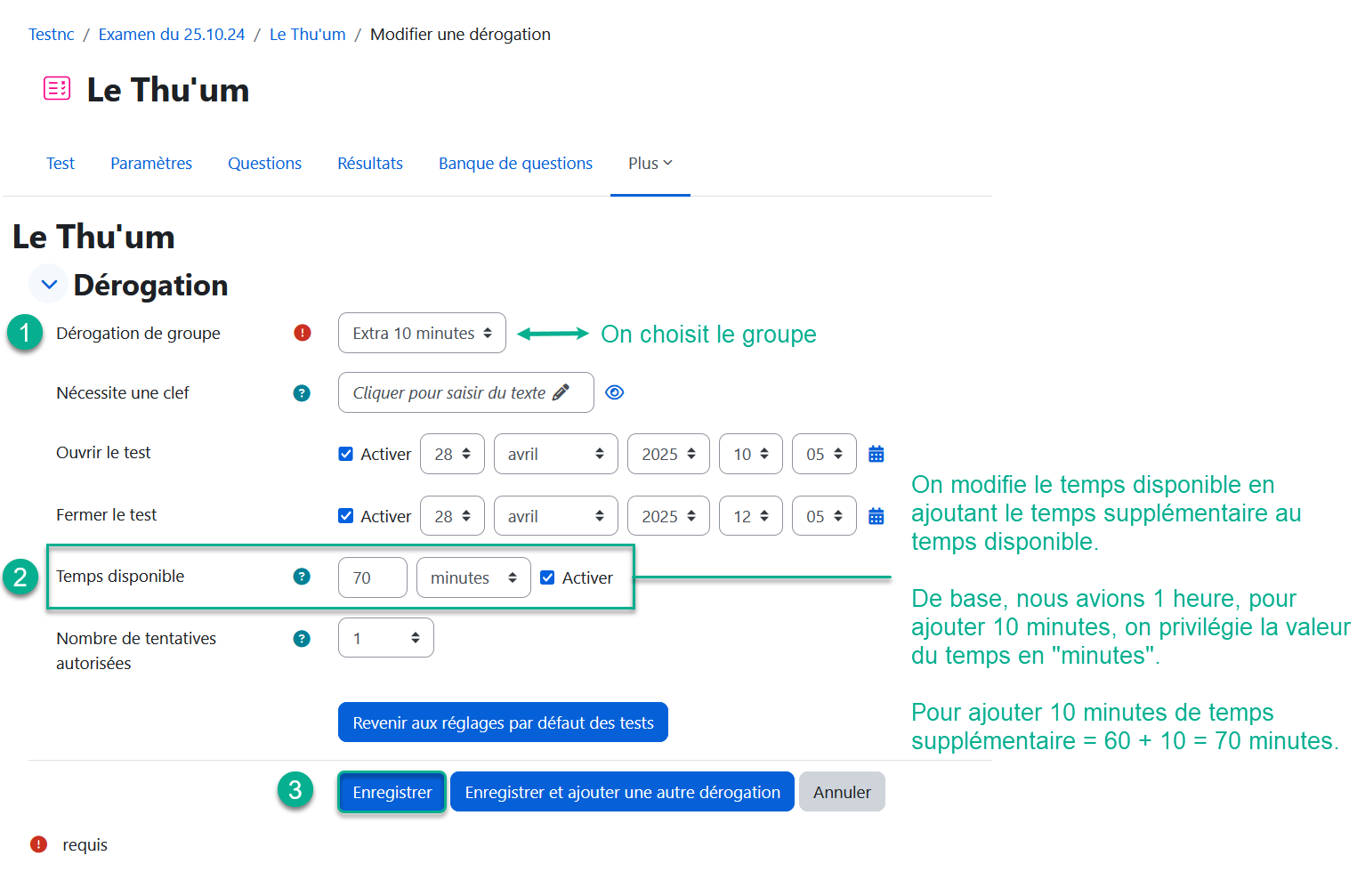The height and width of the screenshot is (896, 1365).
Task: Click required warning icon next to Dérogation de groupe
Action: click(x=303, y=333)
